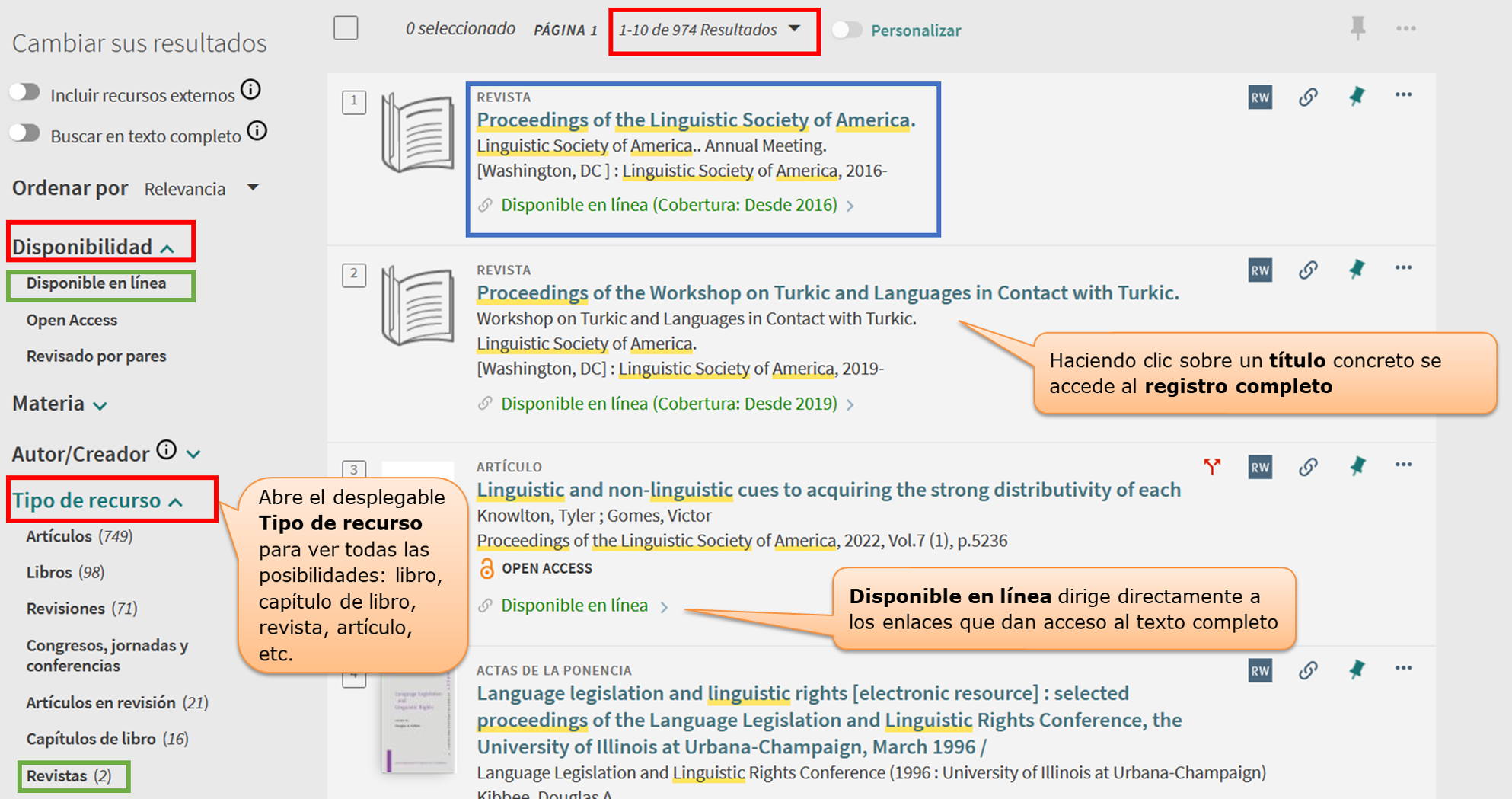1512x799 pixels.
Task: Switch on the Personalizar toggle
Action: point(847,30)
